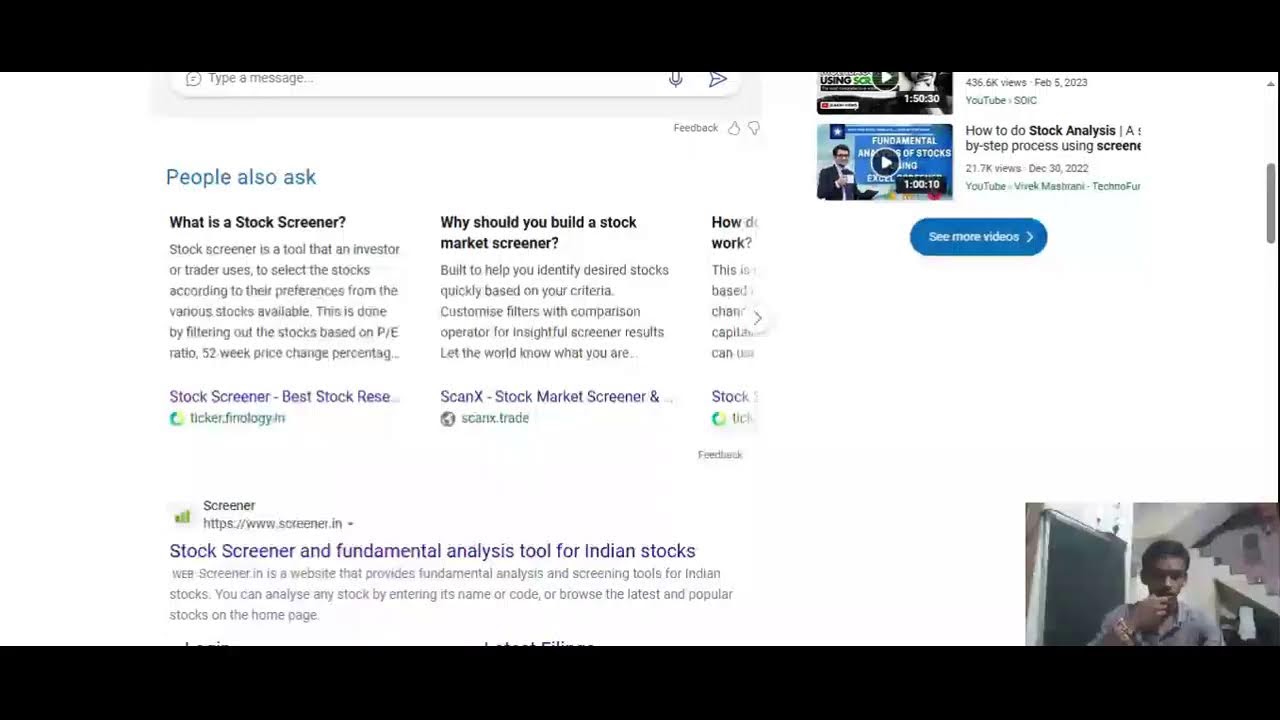Click See more videos button

978,237
